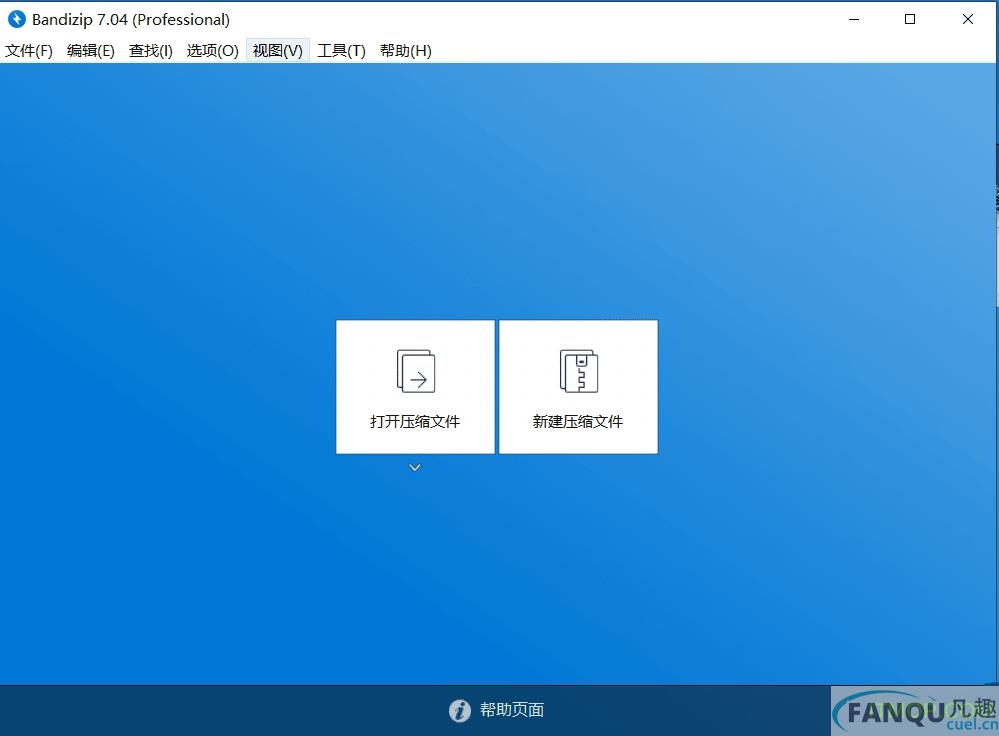The width and height of the screenshot is (999, 736).
Task: Open the 选项(O) menu
Action: [x=212, y=51]
